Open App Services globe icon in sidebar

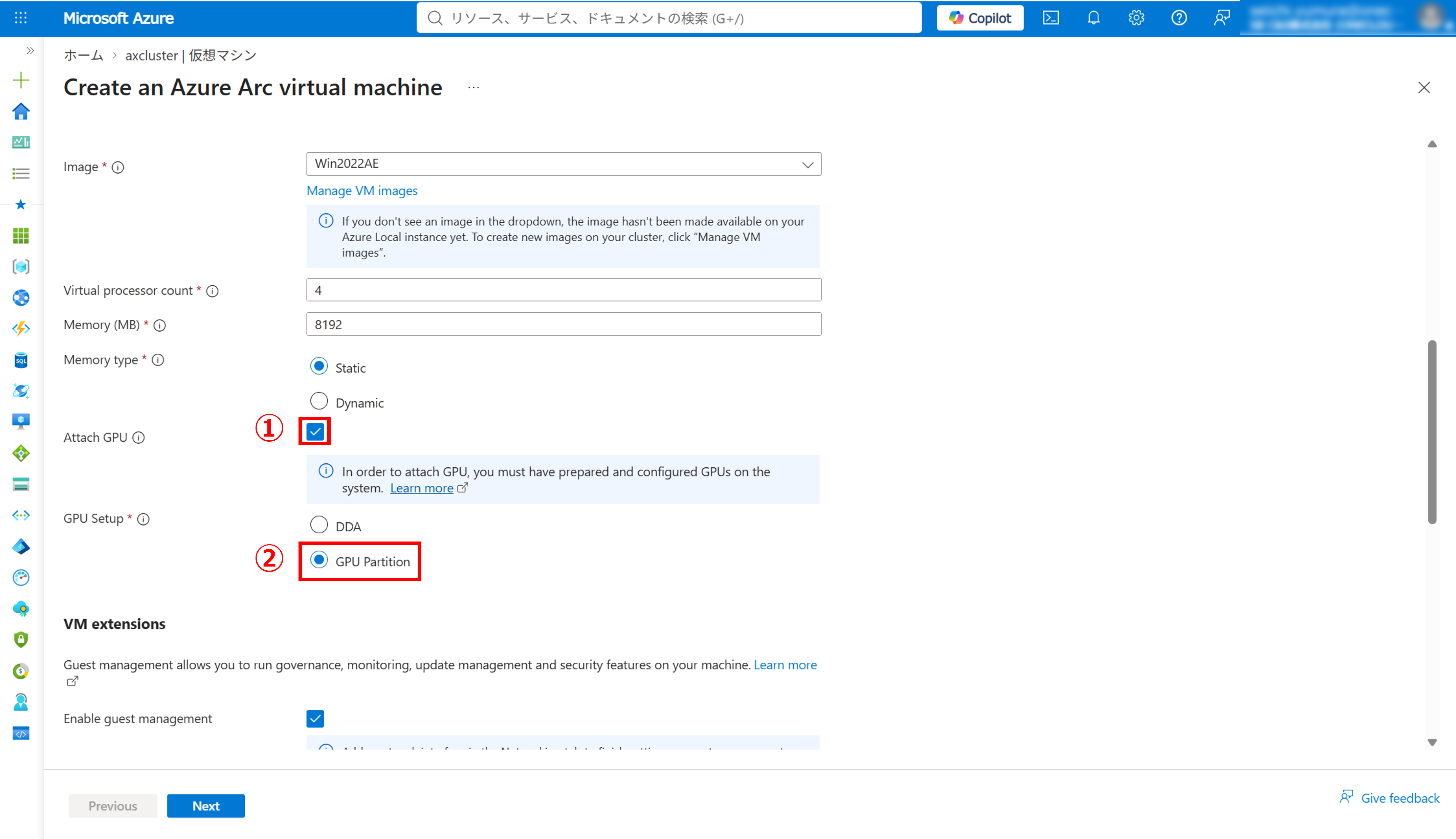21,298
